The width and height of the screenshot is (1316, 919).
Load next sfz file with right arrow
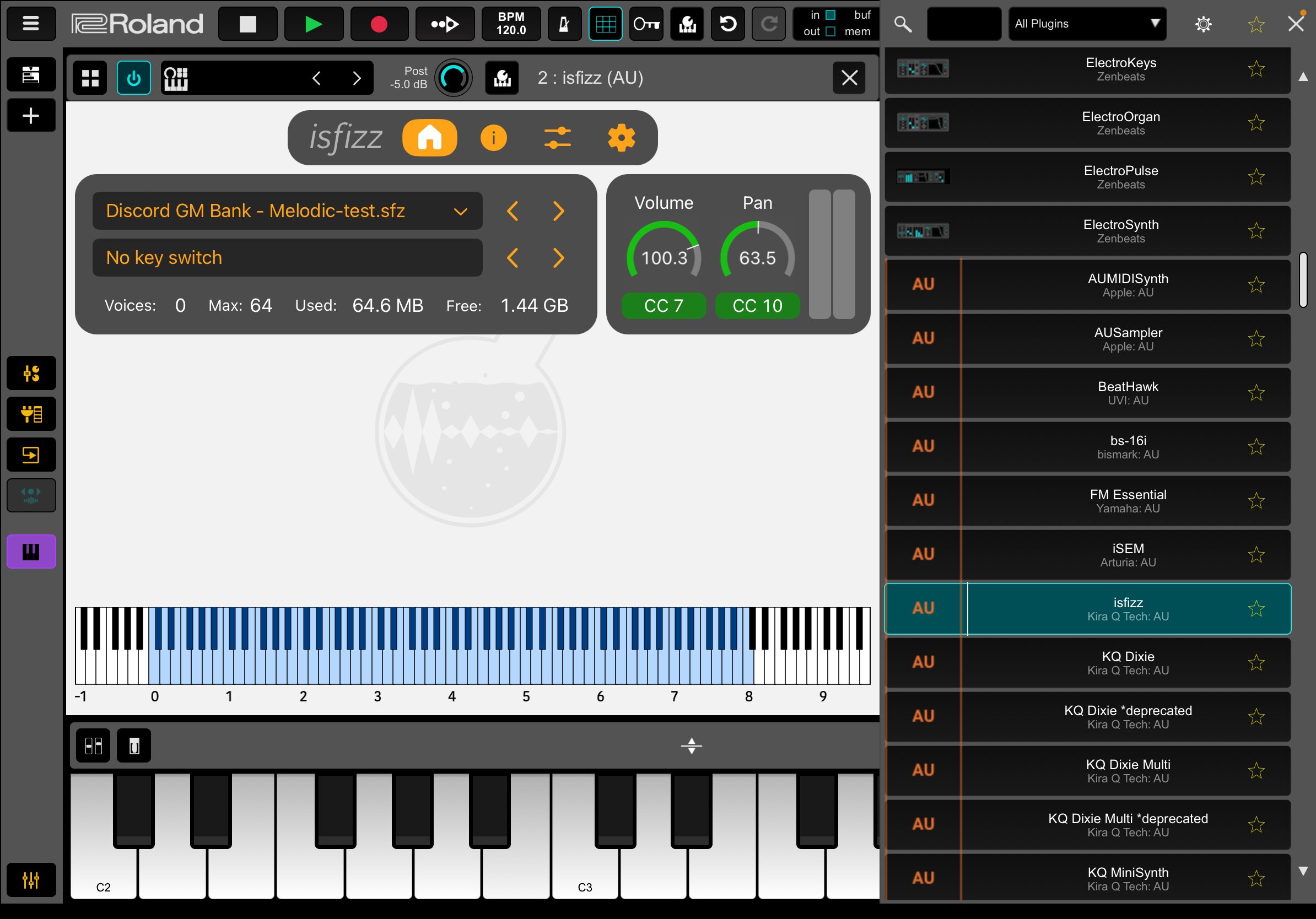click(559, 211)
